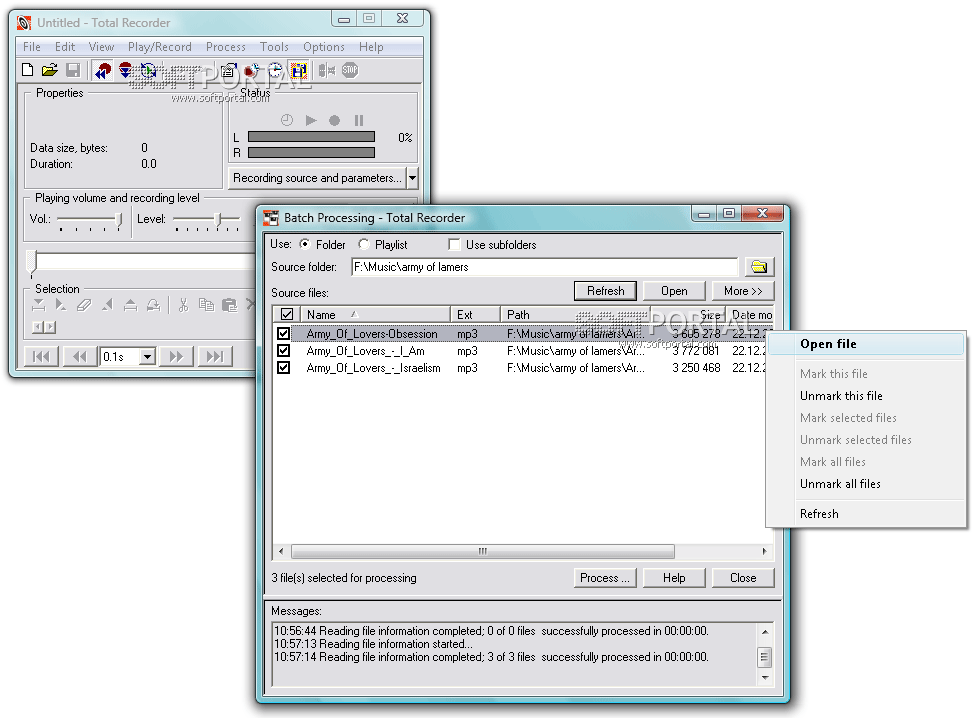Click the Close button in Batch Processing
This screenshot has height=718, width=980.
pyautogui.click(x=743, y=578)
